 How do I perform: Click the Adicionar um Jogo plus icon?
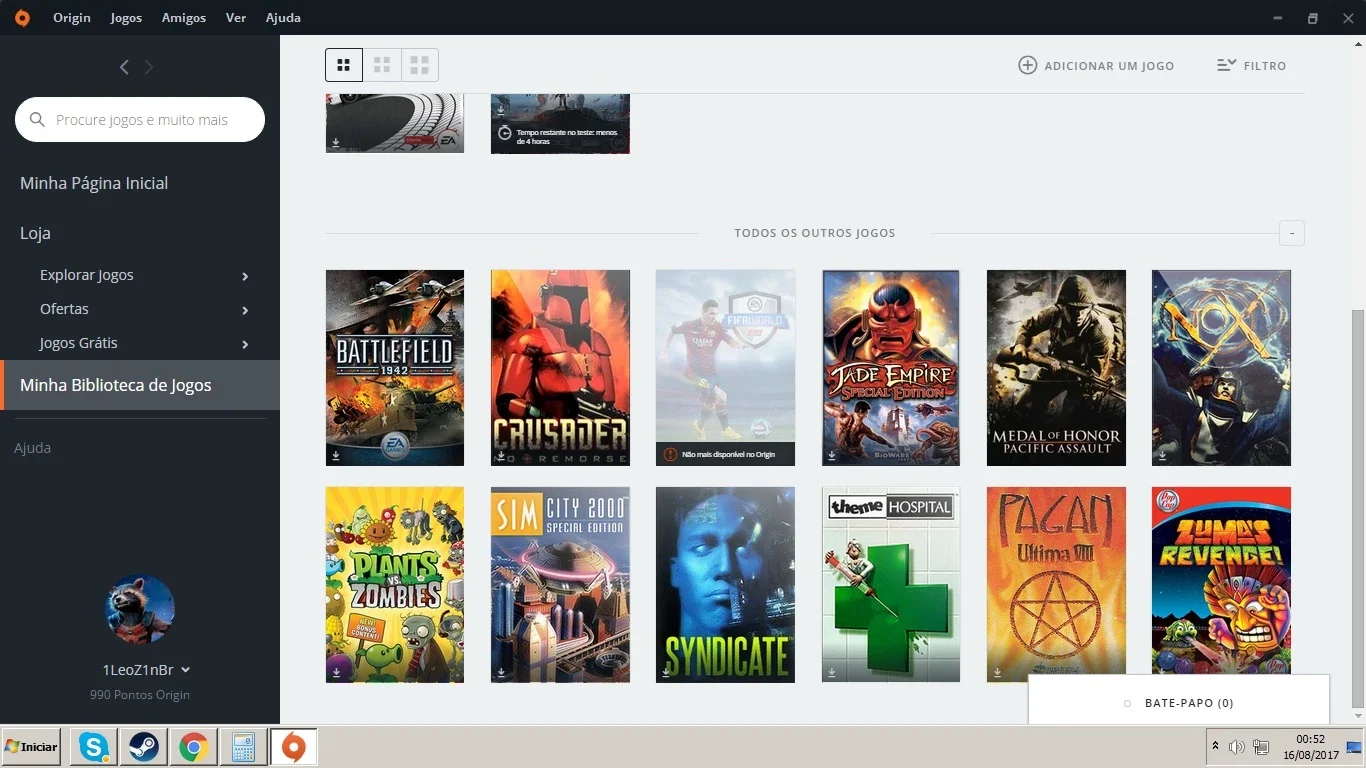1027,65
